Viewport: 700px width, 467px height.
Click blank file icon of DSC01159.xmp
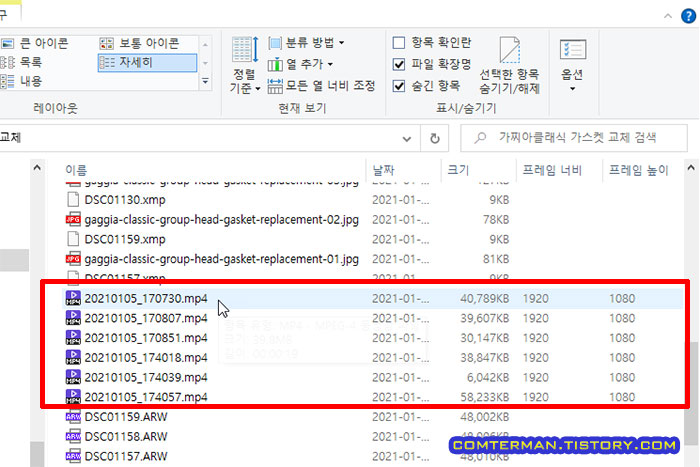[x=73, y=239]
